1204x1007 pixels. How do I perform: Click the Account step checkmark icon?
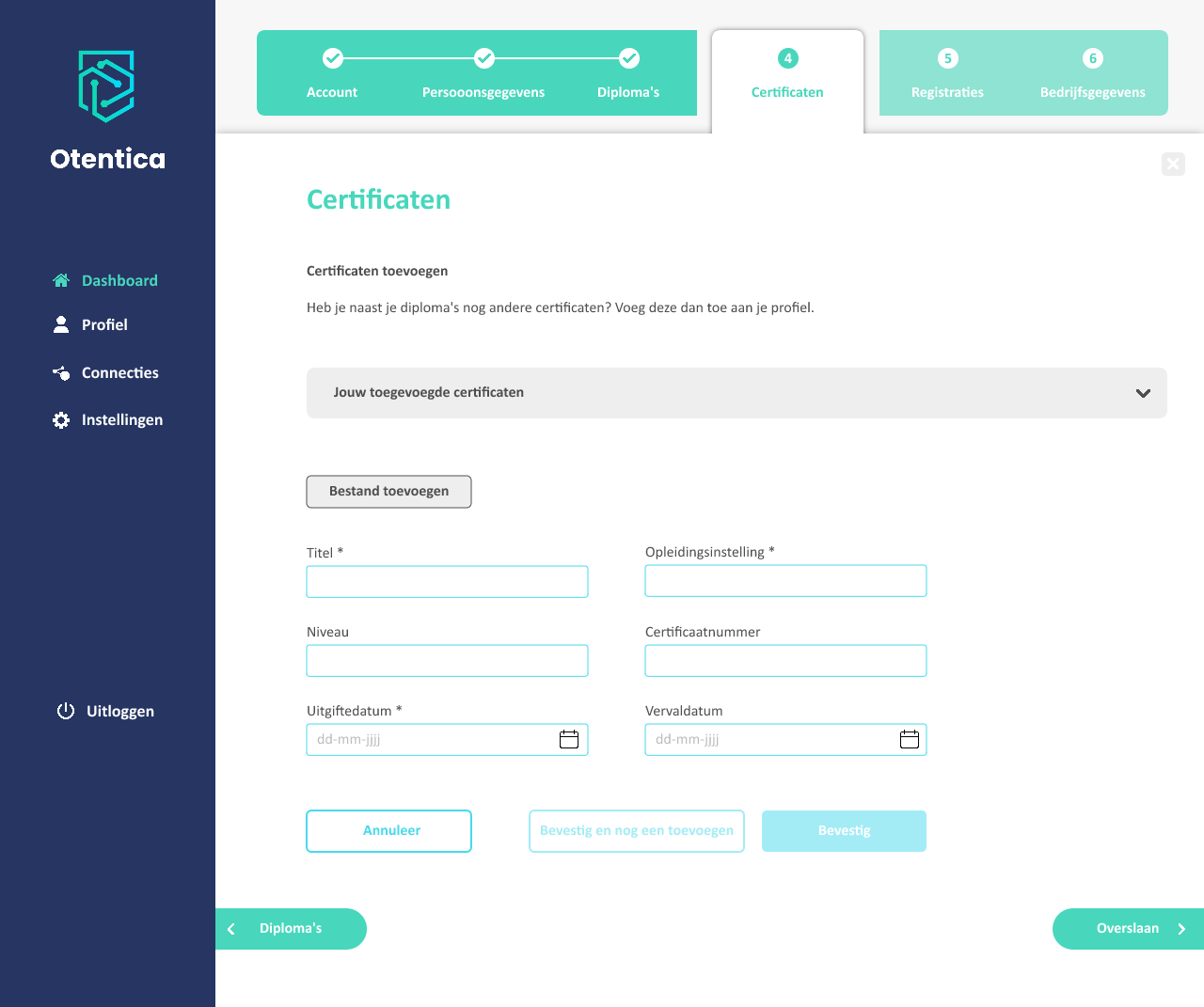(332, 58)
